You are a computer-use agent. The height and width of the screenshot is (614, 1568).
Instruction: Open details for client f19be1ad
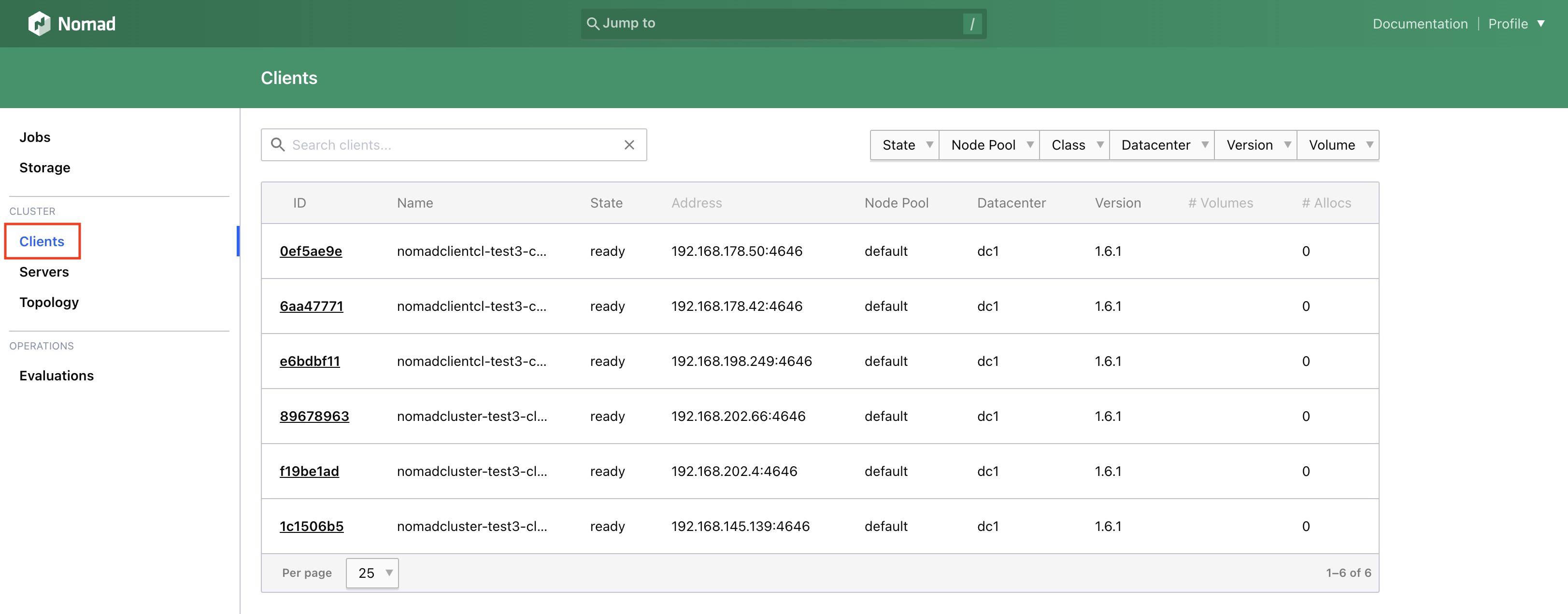pos(310,470)
